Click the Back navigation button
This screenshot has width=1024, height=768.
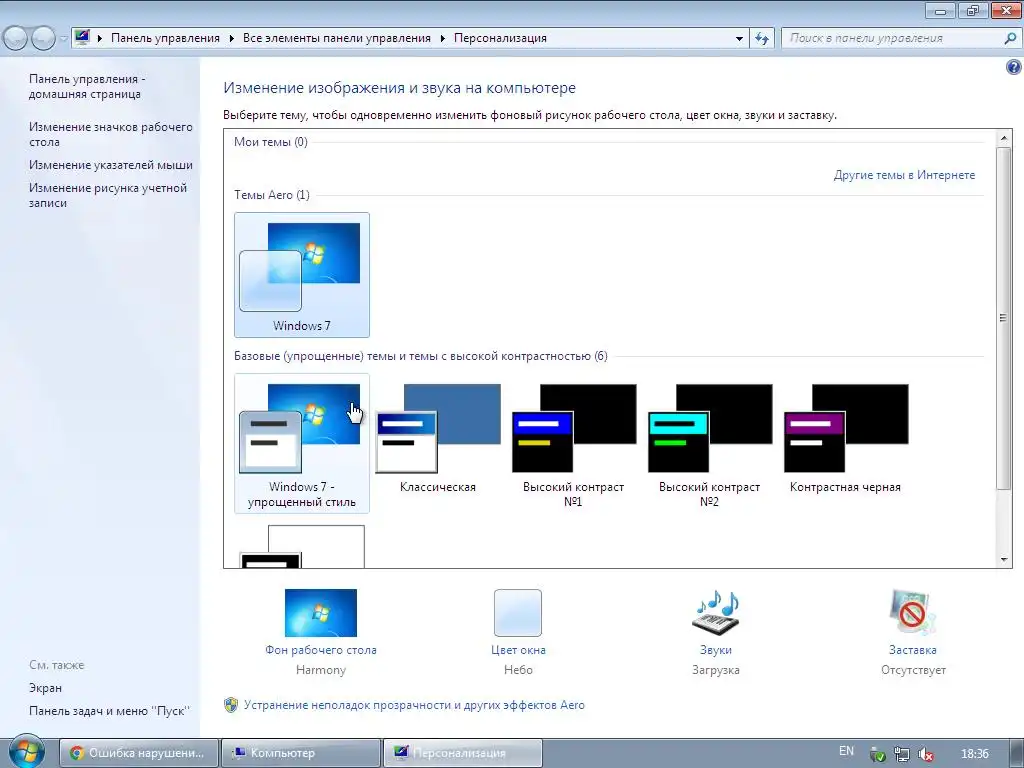pyautogui.click(x=15, y=39)
